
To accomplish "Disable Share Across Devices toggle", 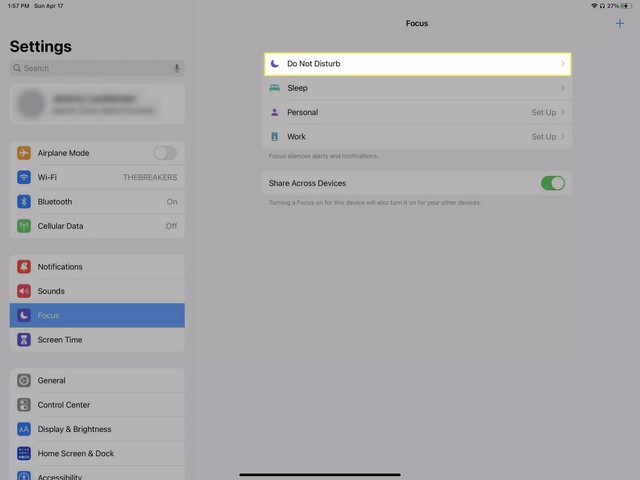I will [552, 183].
